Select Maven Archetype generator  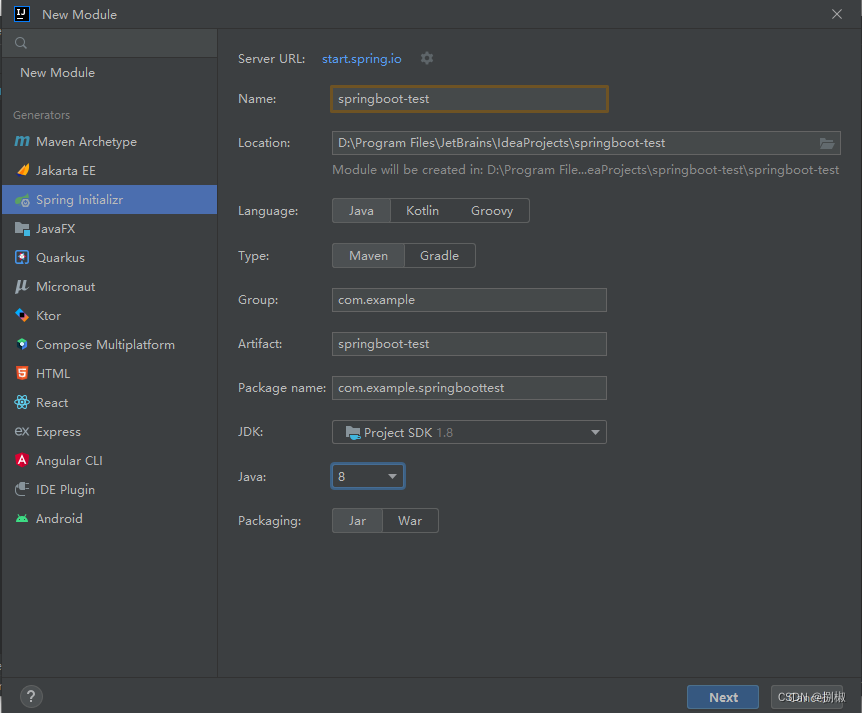click(x=109, y=141)
